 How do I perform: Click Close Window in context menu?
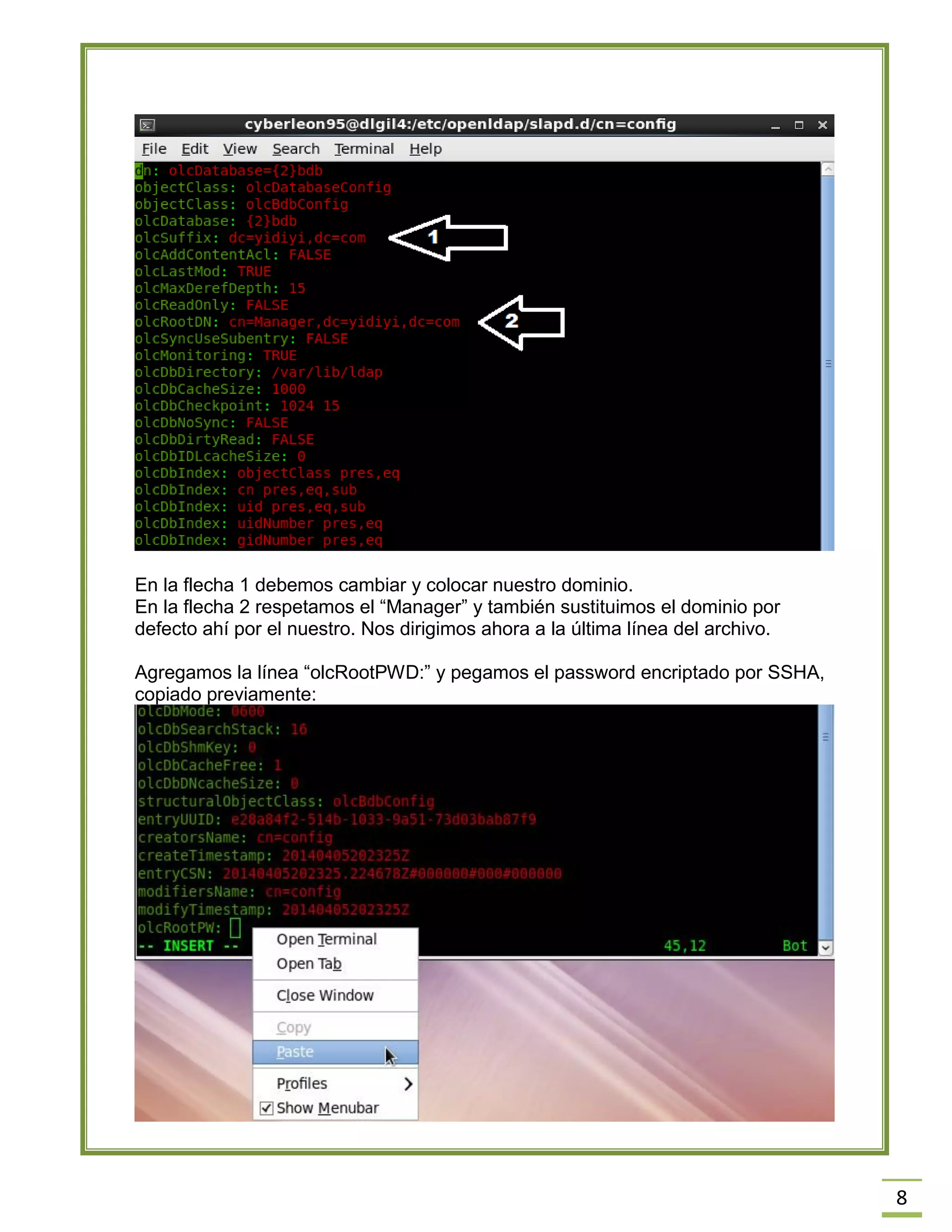click(325, 996)
